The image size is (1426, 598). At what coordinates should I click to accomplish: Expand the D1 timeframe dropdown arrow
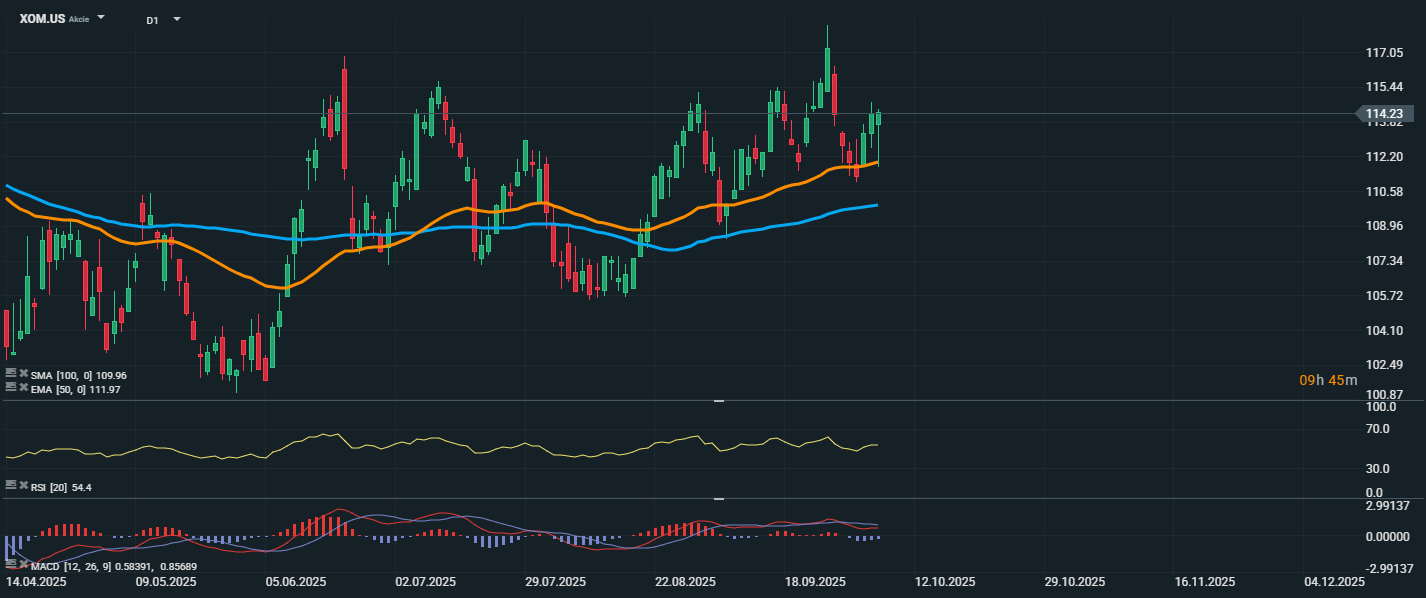pos(177,19)
